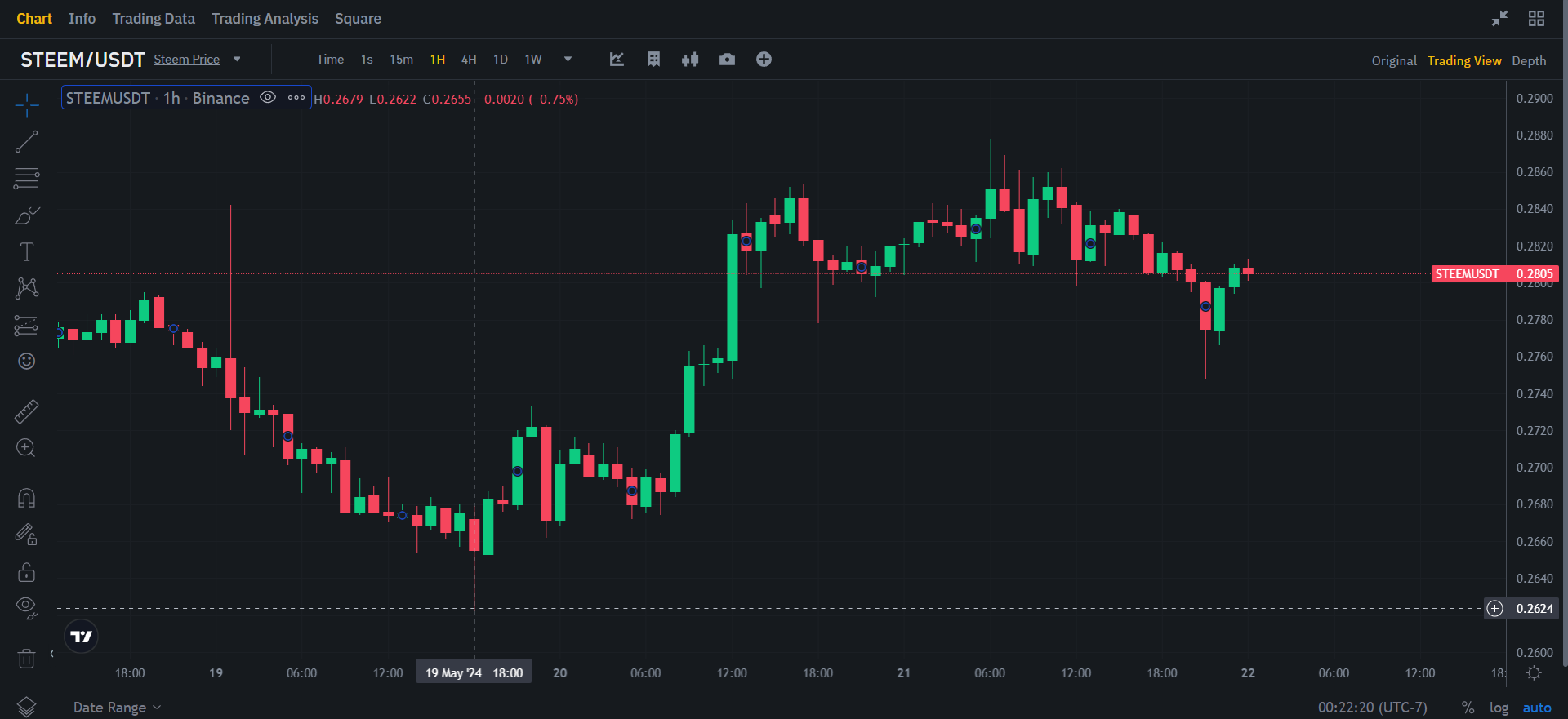Select the 1H interval
1568x719 pixels.
pos(438,60)
